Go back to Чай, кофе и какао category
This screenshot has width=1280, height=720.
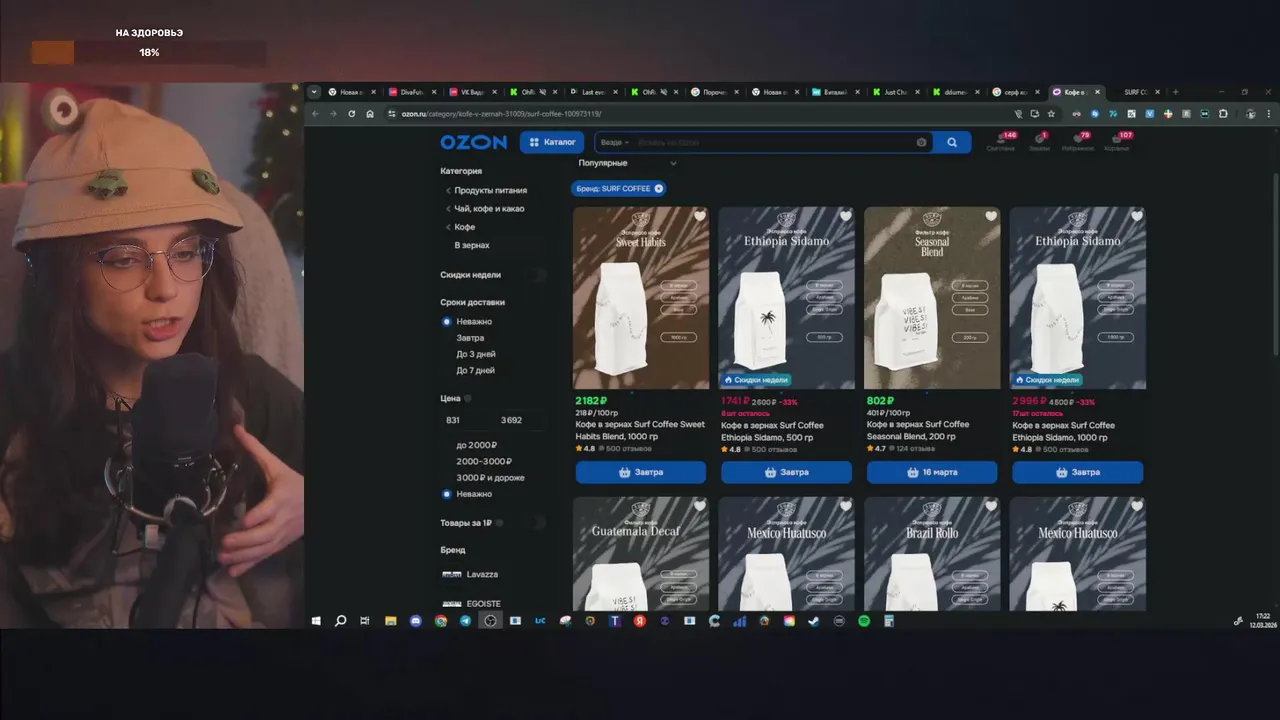(x=489, y=209)
